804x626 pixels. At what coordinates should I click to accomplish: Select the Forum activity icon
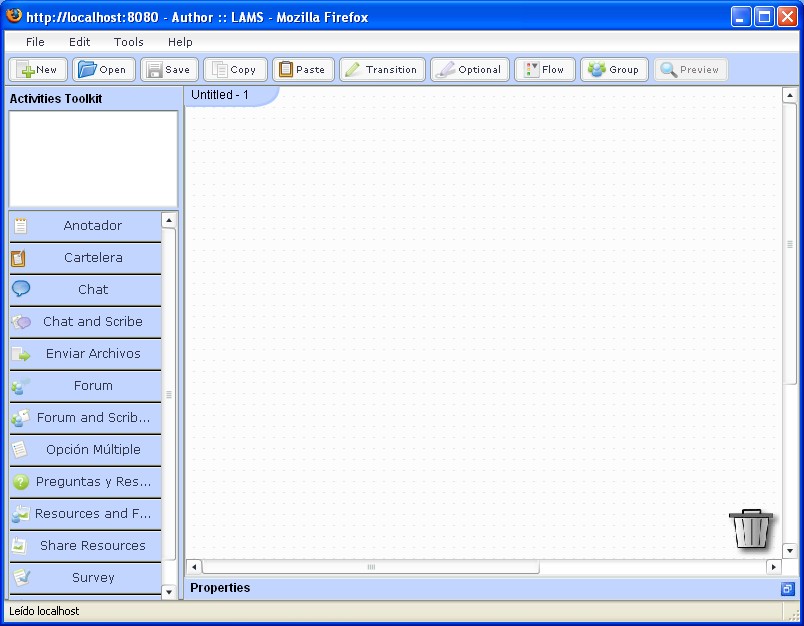[20, 386]
